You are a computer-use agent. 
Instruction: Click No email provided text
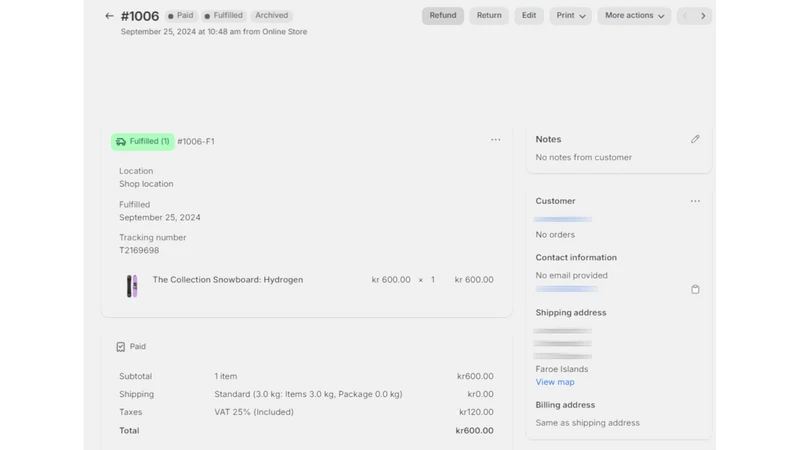tap(571, 276)
